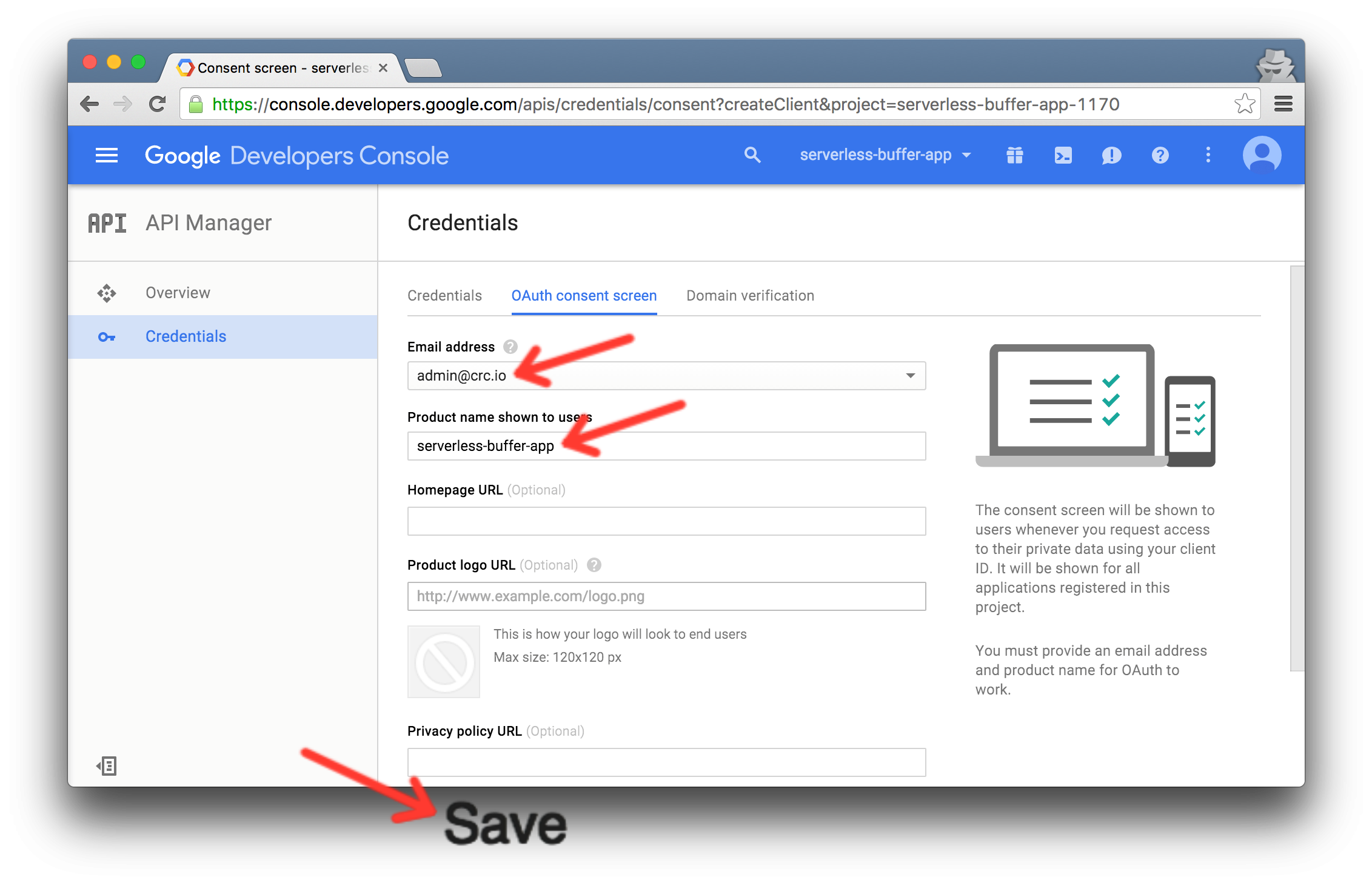Open the gift free trial icon

pyautogui.click(x=1015, y=156)
